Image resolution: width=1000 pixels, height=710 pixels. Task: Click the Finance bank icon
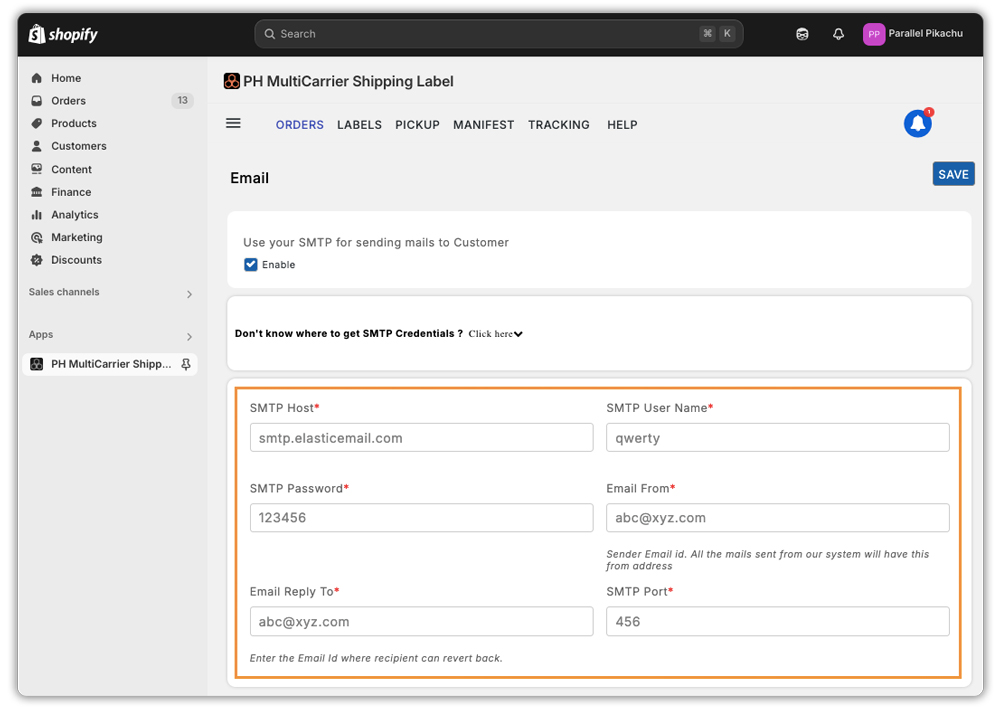tap(37, 192)
